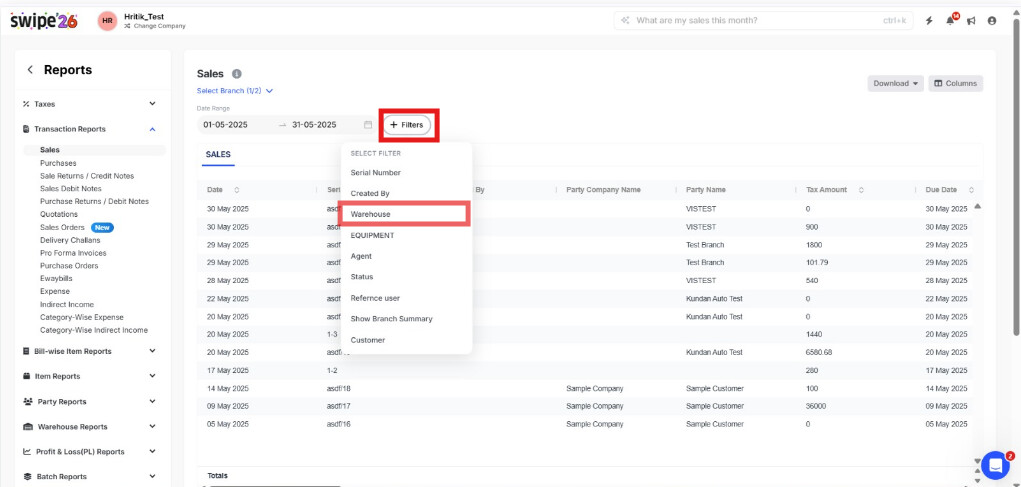Switch to the SALES tab
Screen dimensions: 1021x487
(x=218, y=155)
